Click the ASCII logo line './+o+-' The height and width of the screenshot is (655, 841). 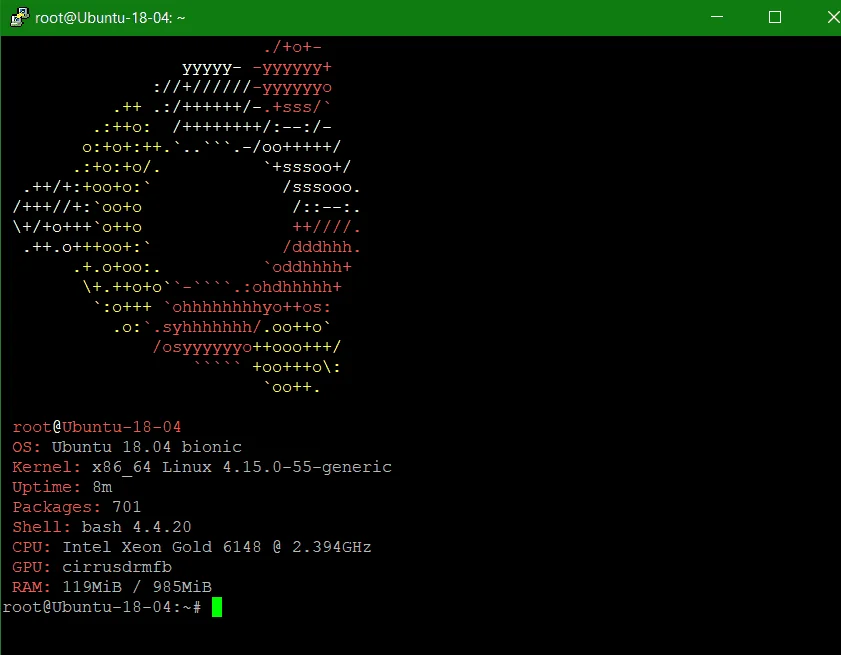[292, 47]
